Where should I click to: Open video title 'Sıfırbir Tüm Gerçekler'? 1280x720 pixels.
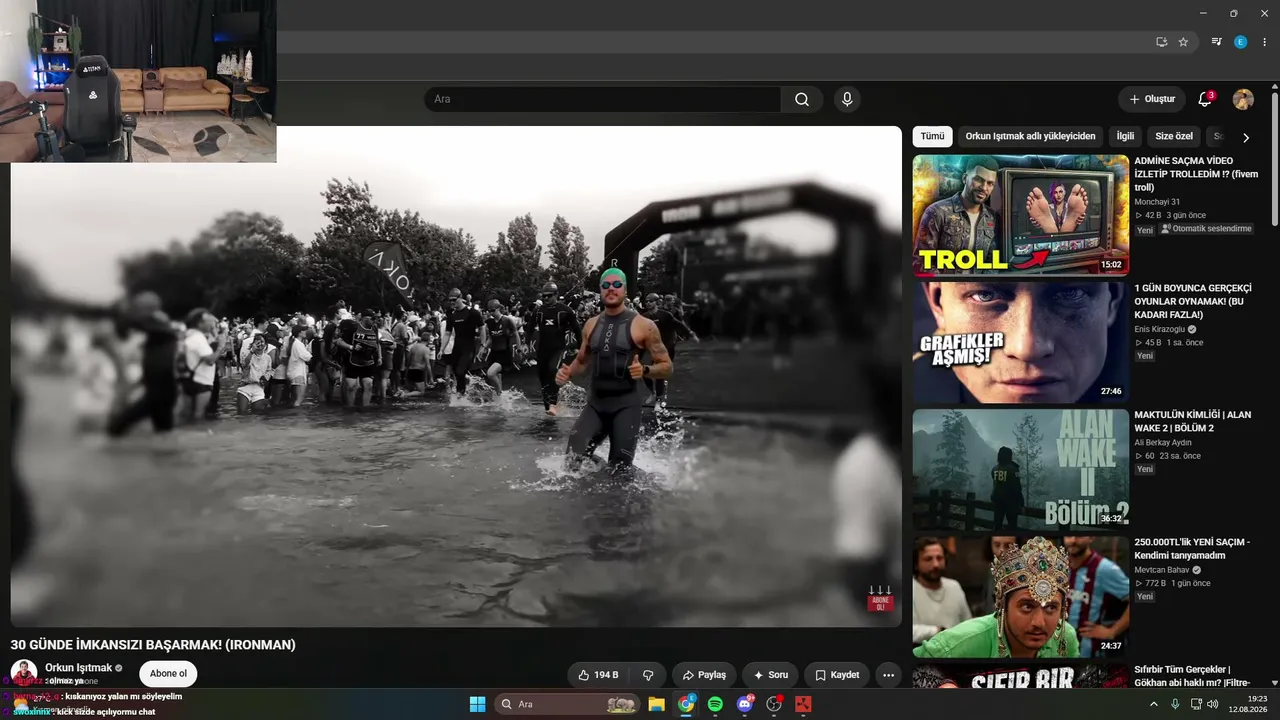1193,676
